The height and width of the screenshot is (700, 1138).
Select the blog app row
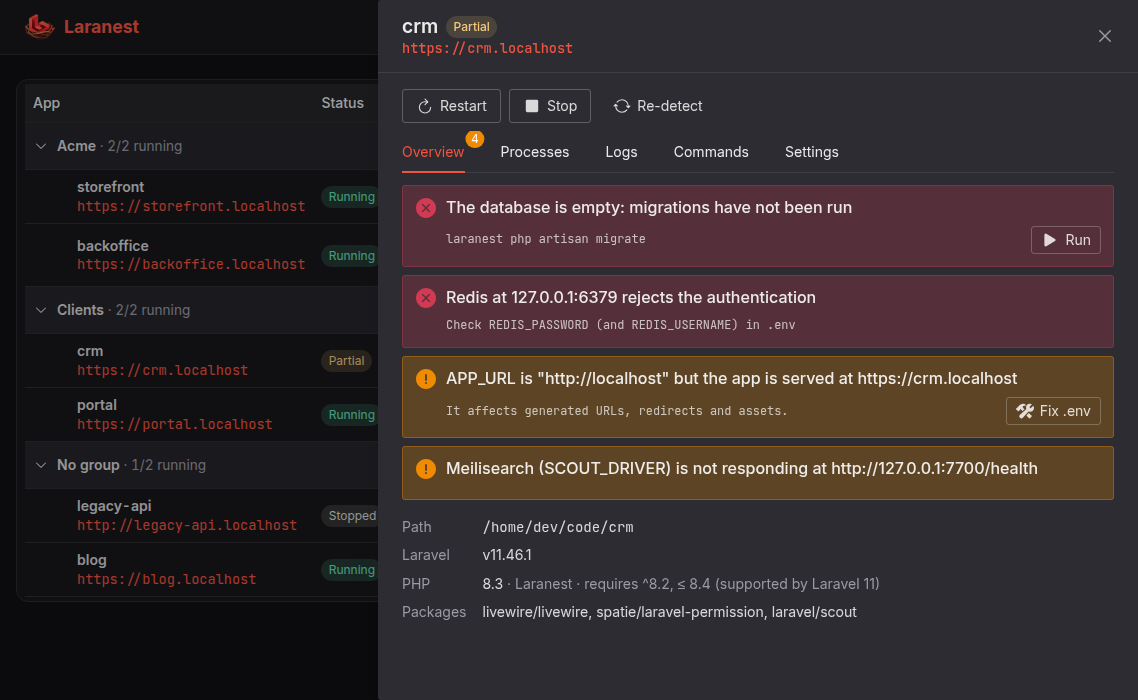pos(202,570)
